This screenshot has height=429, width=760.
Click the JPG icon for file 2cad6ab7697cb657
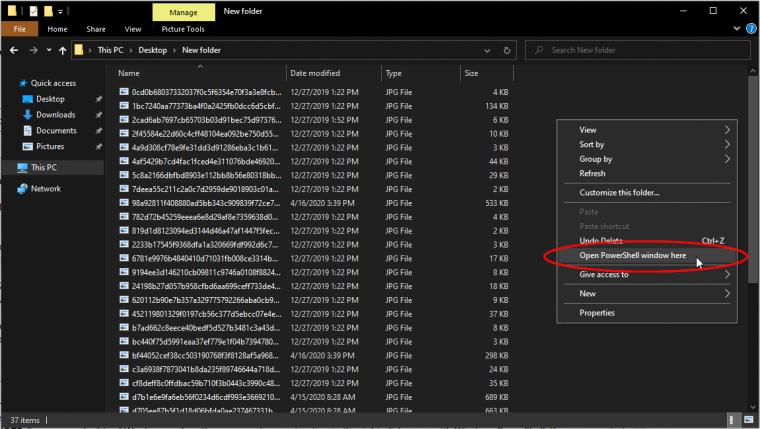[124, 119]
